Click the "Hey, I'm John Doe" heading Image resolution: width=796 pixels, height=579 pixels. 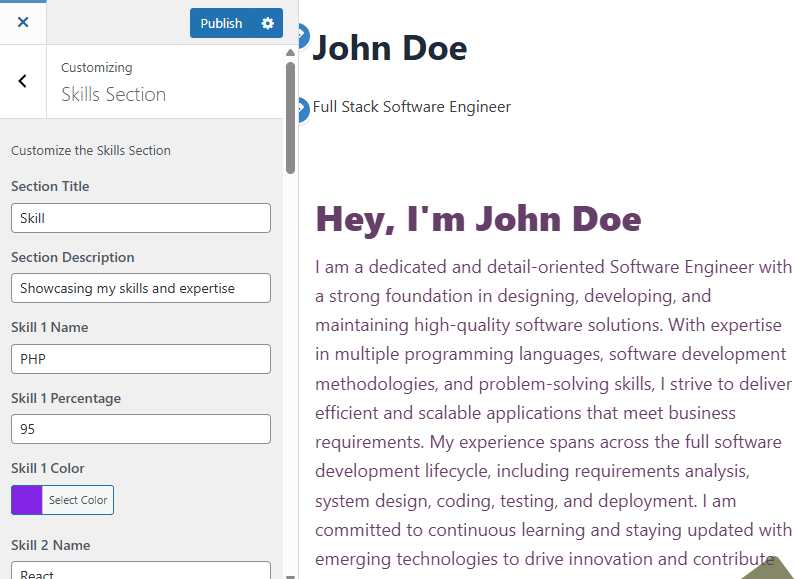478,219
